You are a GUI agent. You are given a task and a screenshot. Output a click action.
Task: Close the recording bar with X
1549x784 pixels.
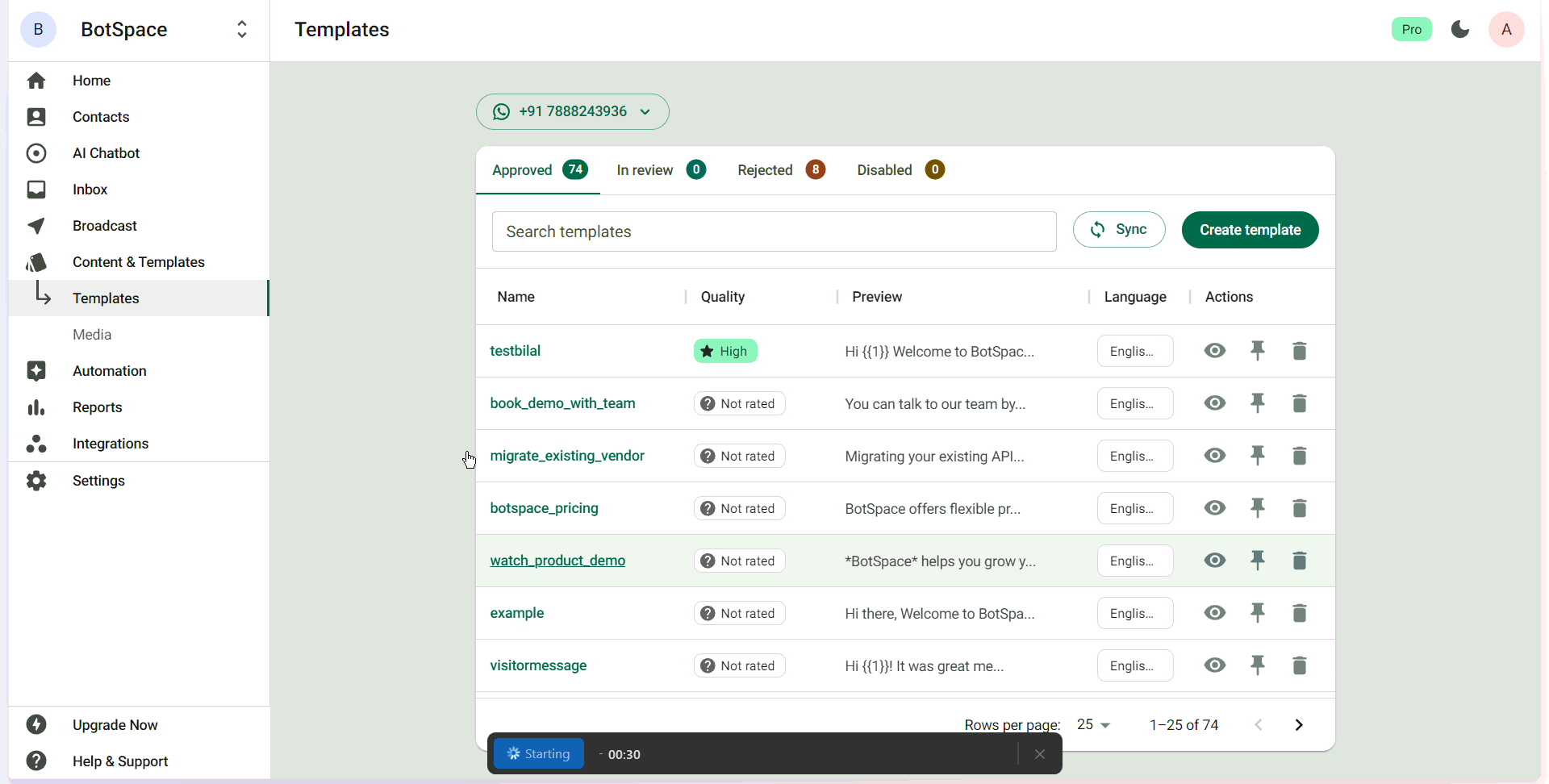pos(1040,754)
